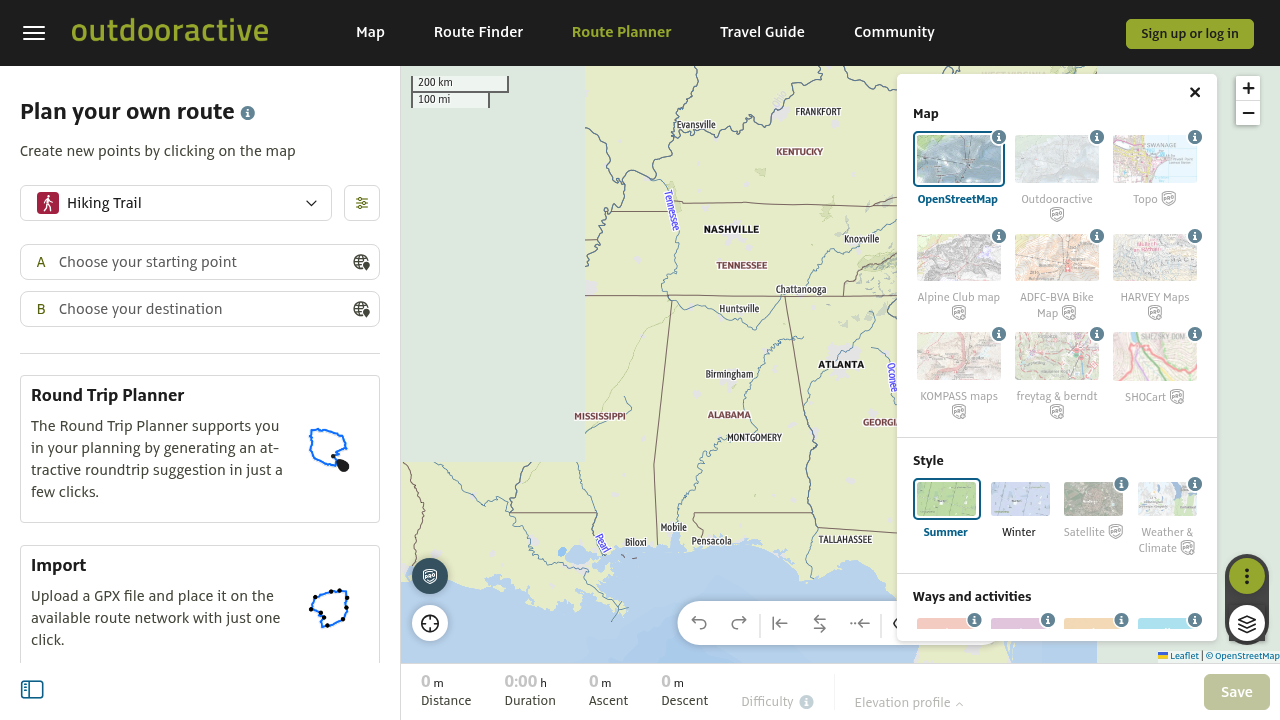The height and width of the screenshot is (720, 1280).
Task: Open the Route Finder menu item
Action: 478,32
